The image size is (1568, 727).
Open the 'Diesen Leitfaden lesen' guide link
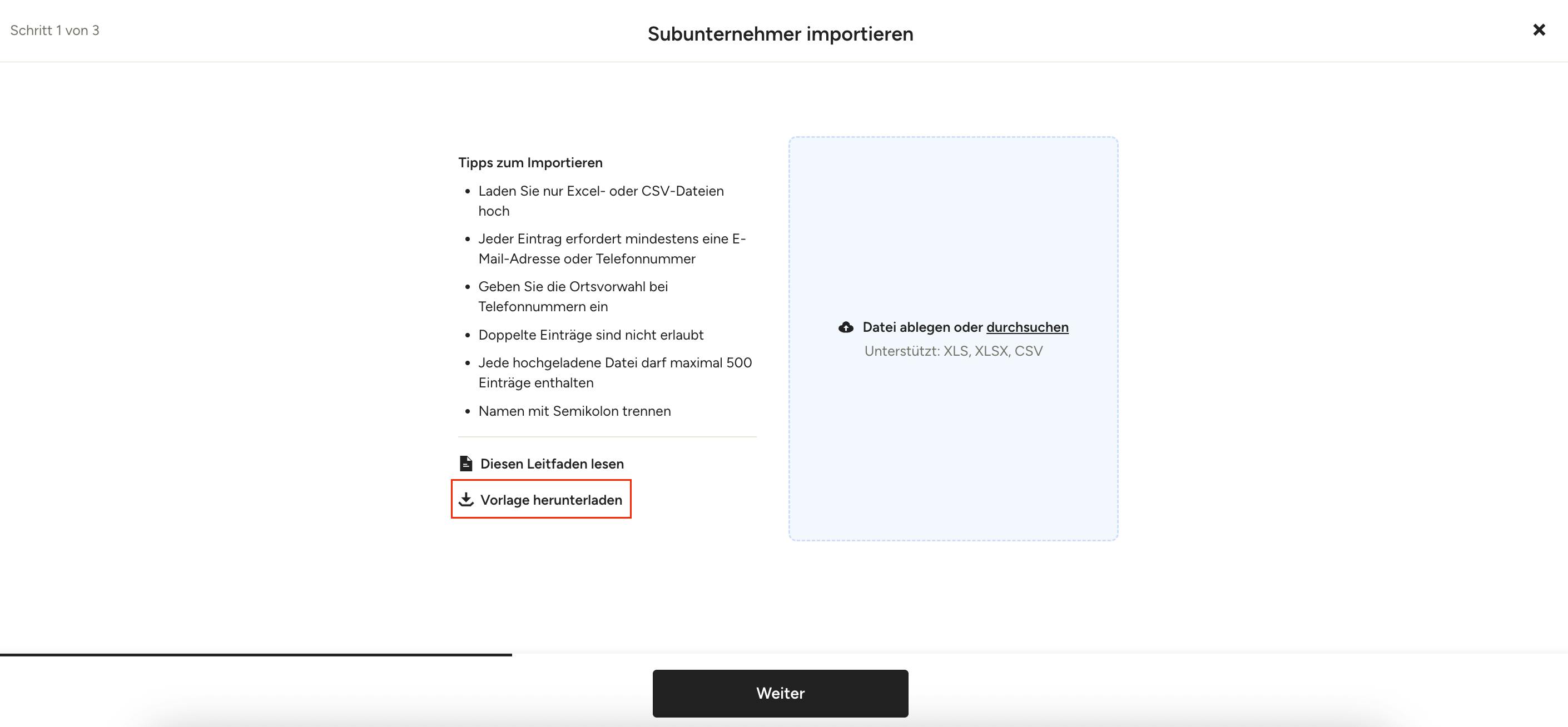click(552, 464)
